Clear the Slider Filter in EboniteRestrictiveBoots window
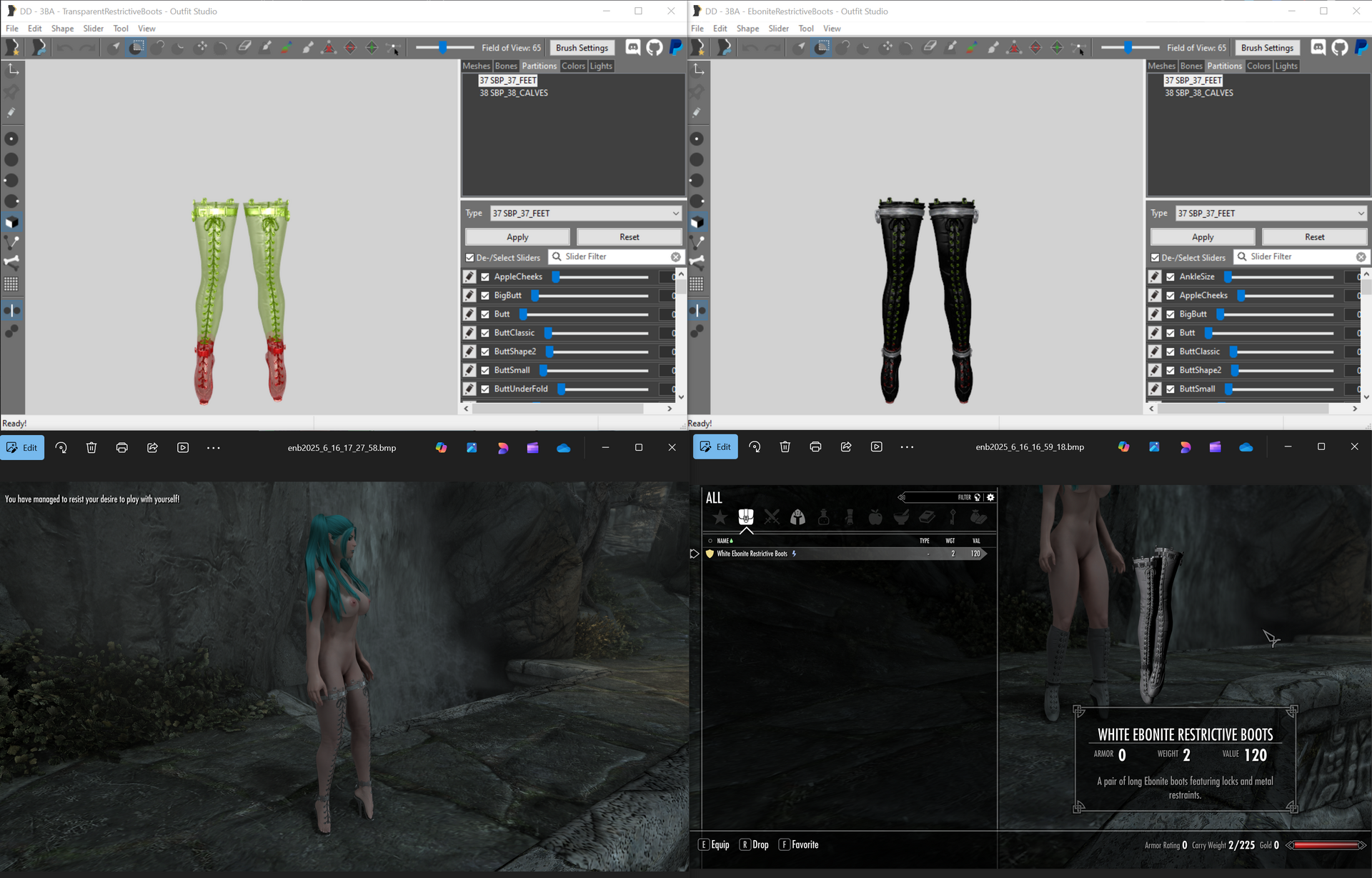The width and height of the screenshot is (1372, 878). 1361,257
